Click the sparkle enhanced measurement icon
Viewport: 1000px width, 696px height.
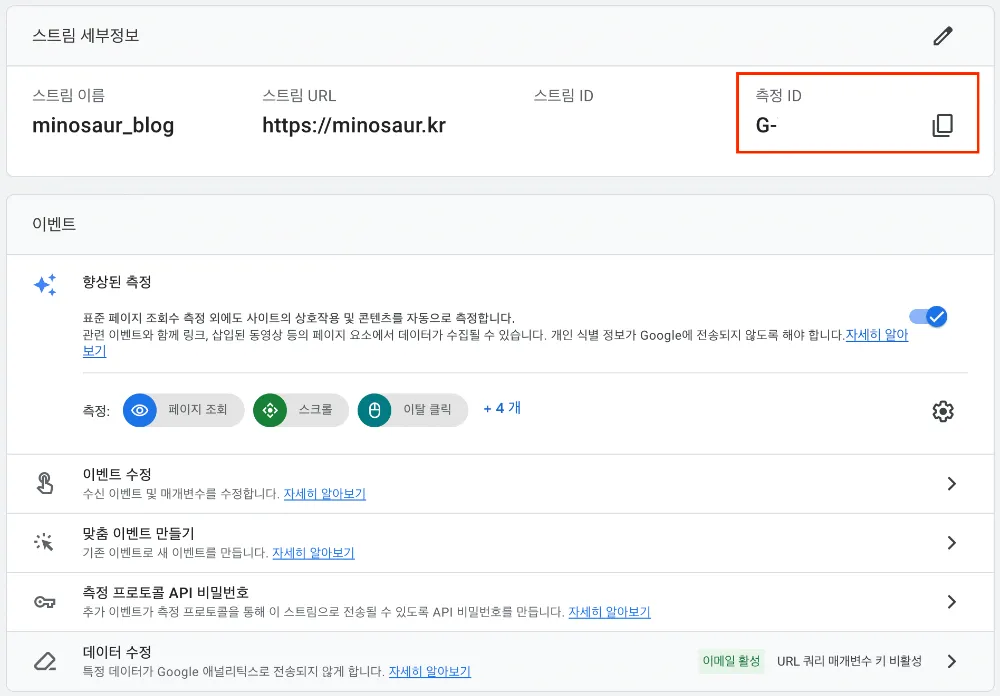(45, 285)
